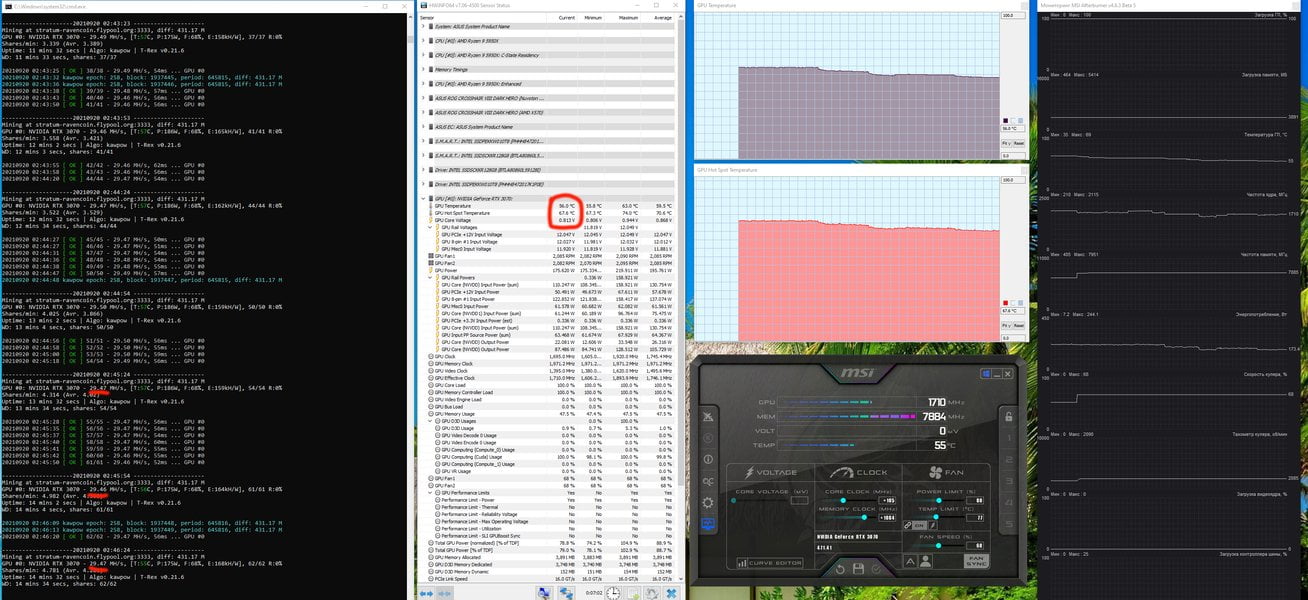Click Reset in GPU Temperature graph
Image resolution: width=1308 pixels, height=600 pixels.
point(1020,143)
